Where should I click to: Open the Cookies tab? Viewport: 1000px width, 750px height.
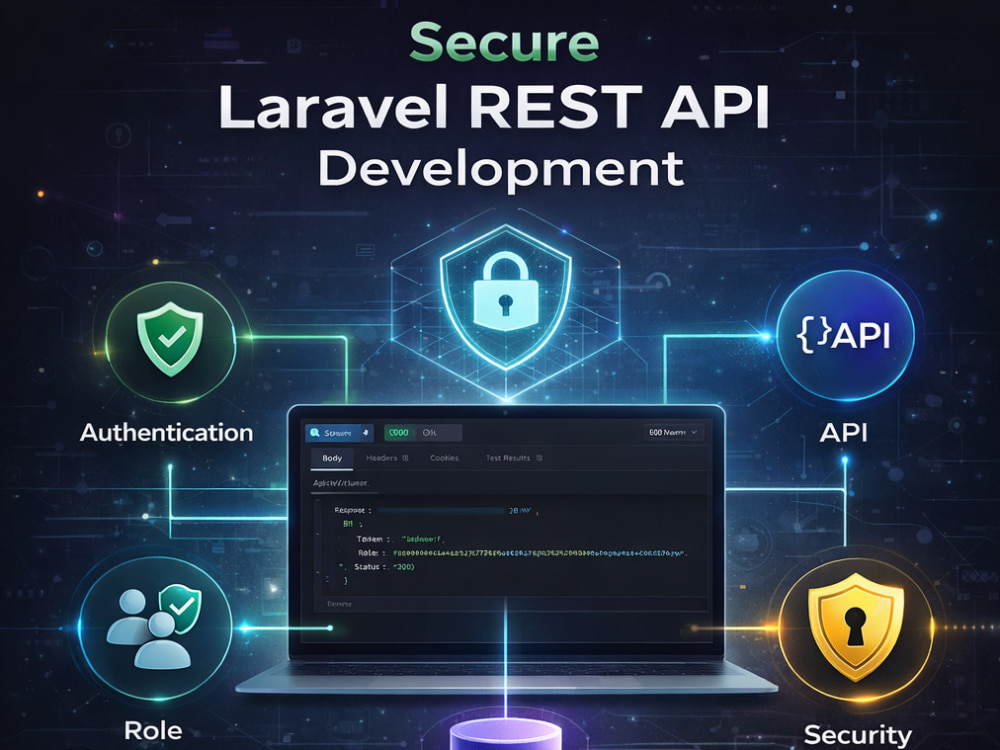444,458
